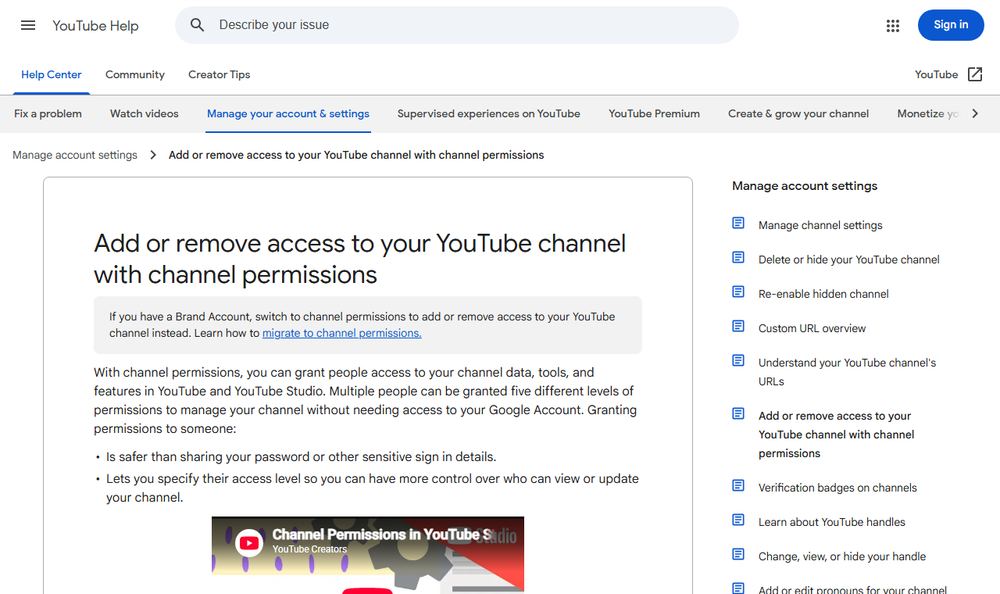The width and height of the screenshot is (1000, 594).
Task: Click the article's main title heading
Action: tap(360, 259)
